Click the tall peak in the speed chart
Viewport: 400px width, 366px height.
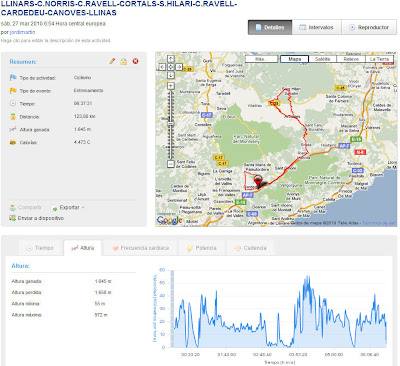[307, 278]
